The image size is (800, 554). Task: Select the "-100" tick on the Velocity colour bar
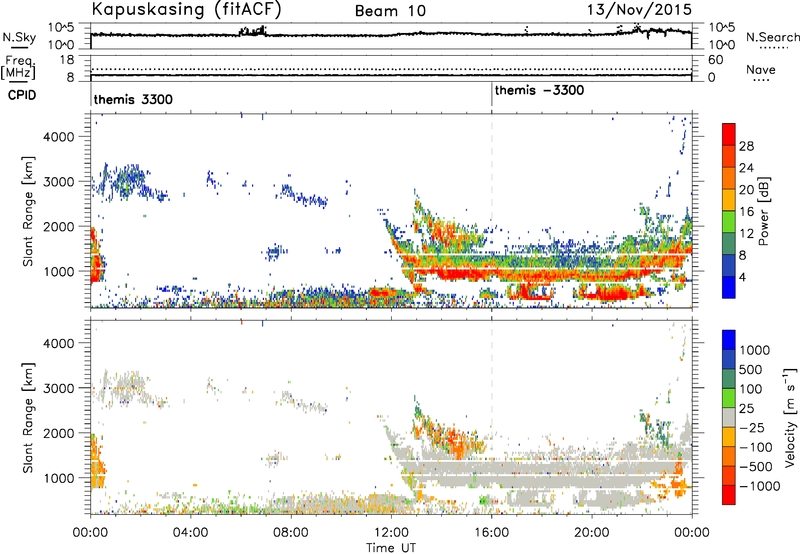[x=757, y=447]
